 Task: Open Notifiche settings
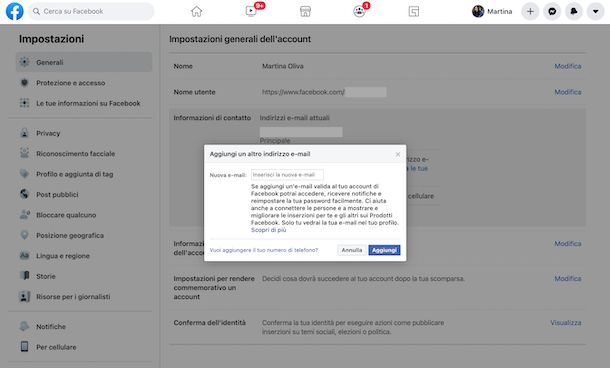(84, 326)
